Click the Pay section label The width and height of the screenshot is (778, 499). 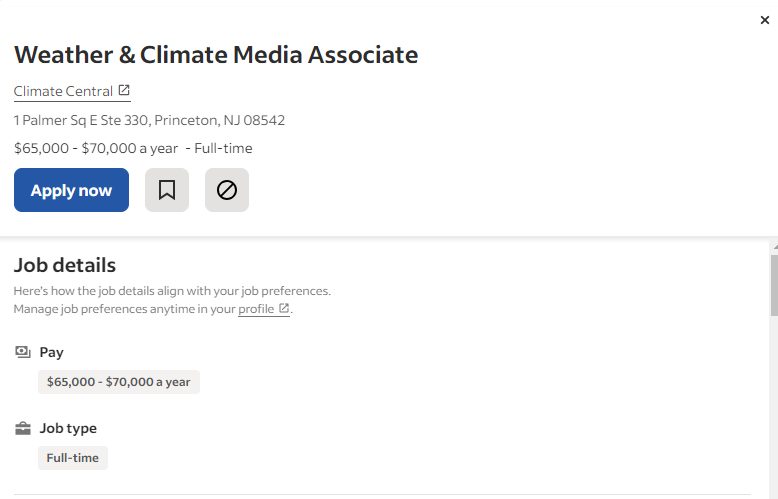(x=52, y=352)
